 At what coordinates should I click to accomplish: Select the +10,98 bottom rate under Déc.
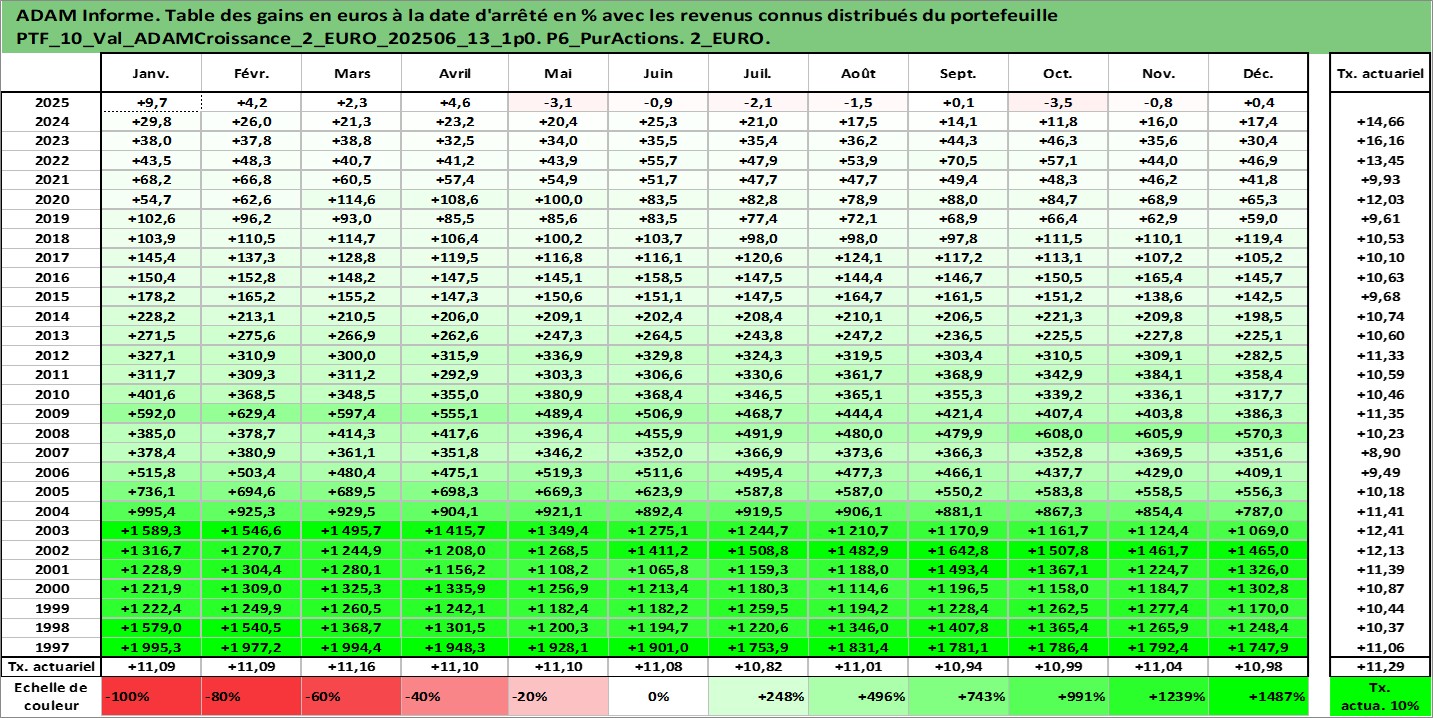click(x=1258, y=666)
